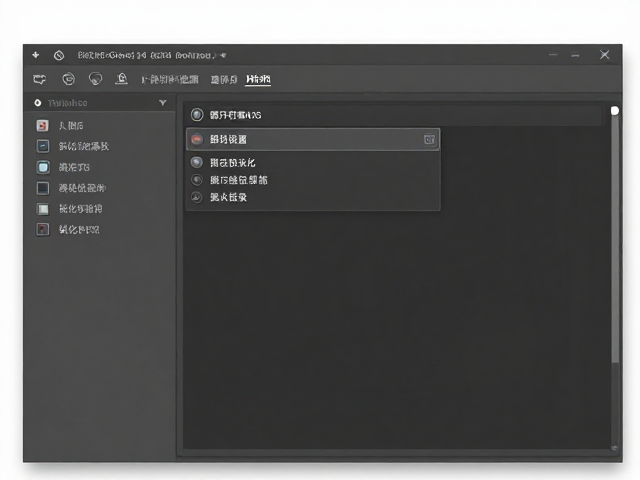Viewport: 640px width, 480px height.
Task: Switch to the middle tab in the toolbar
Action: pyautogui.click(x=224, y=79)
